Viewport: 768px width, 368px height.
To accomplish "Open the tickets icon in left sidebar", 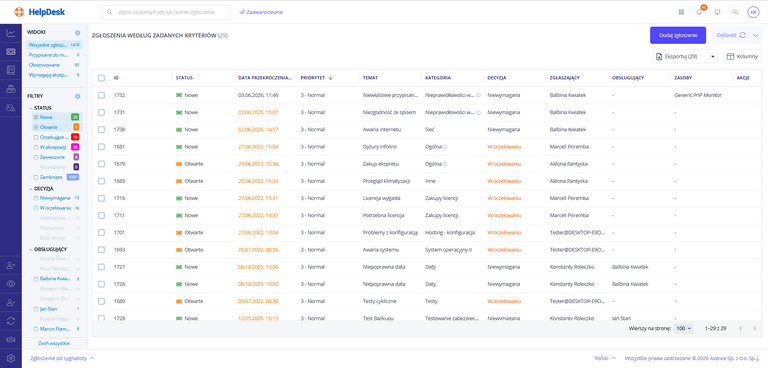I will pyautogui.click(x=11, y=51).
